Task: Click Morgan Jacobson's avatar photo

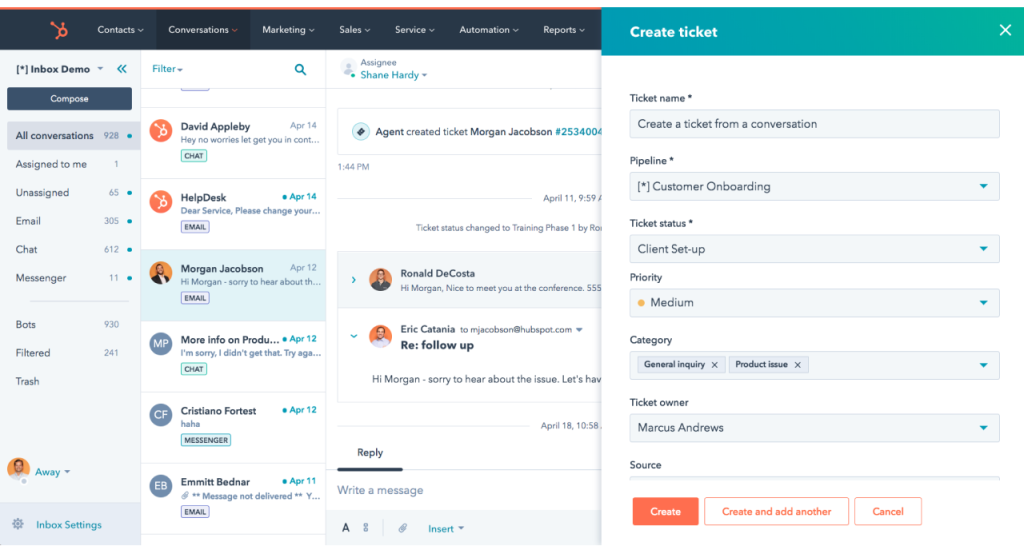Action: click(161, 272)
